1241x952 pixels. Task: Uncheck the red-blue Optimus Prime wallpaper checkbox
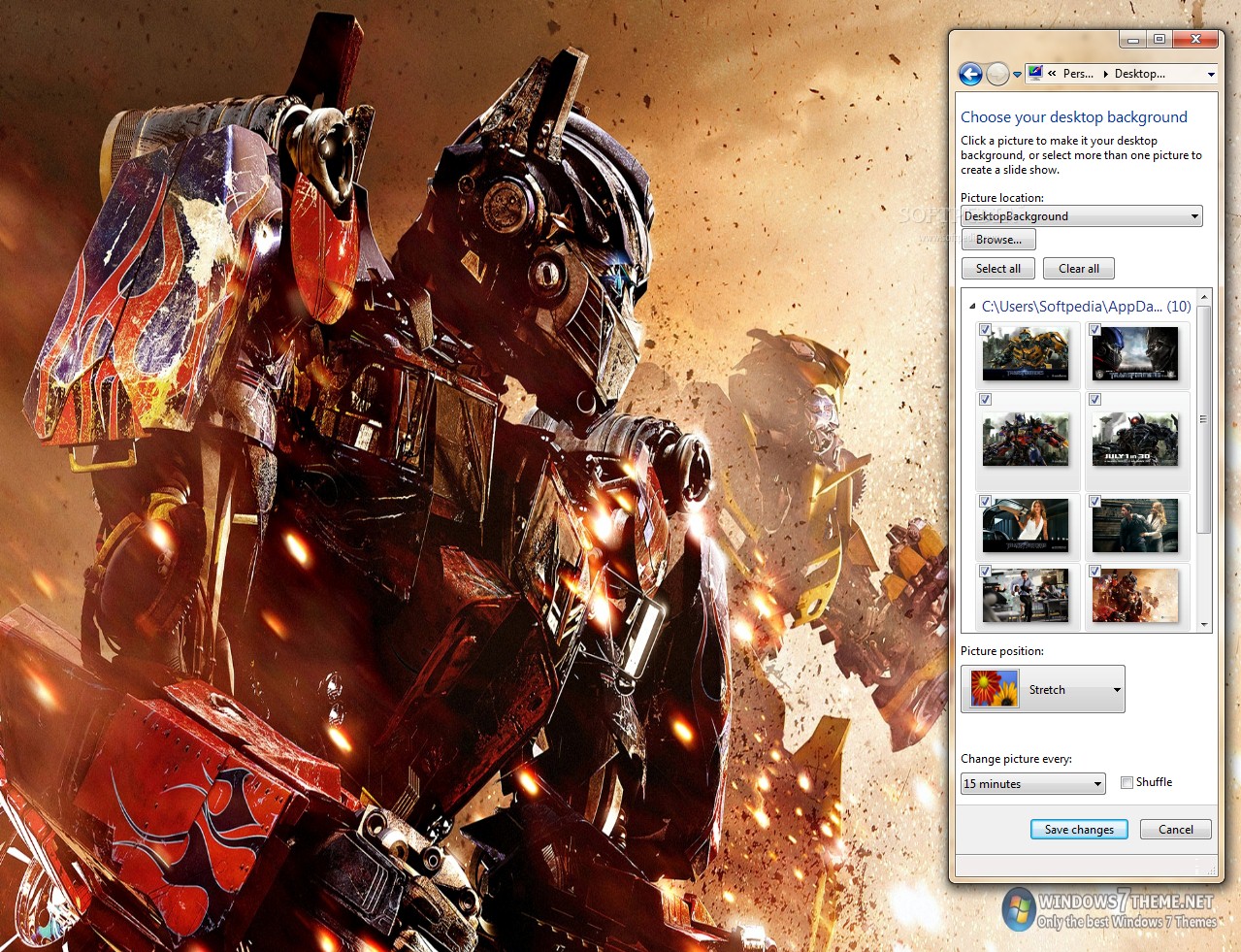985,400
